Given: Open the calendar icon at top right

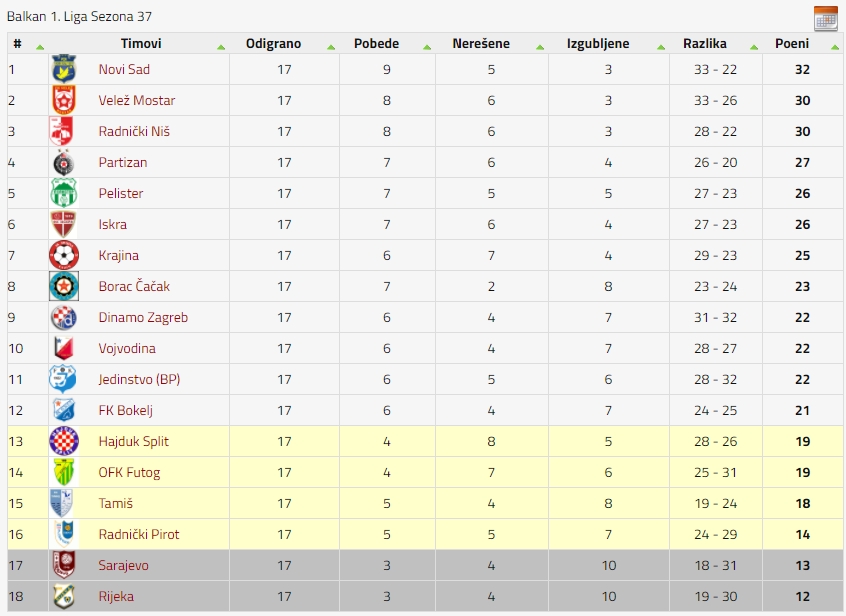Looking at the screenshot, I should pos(825,19).
